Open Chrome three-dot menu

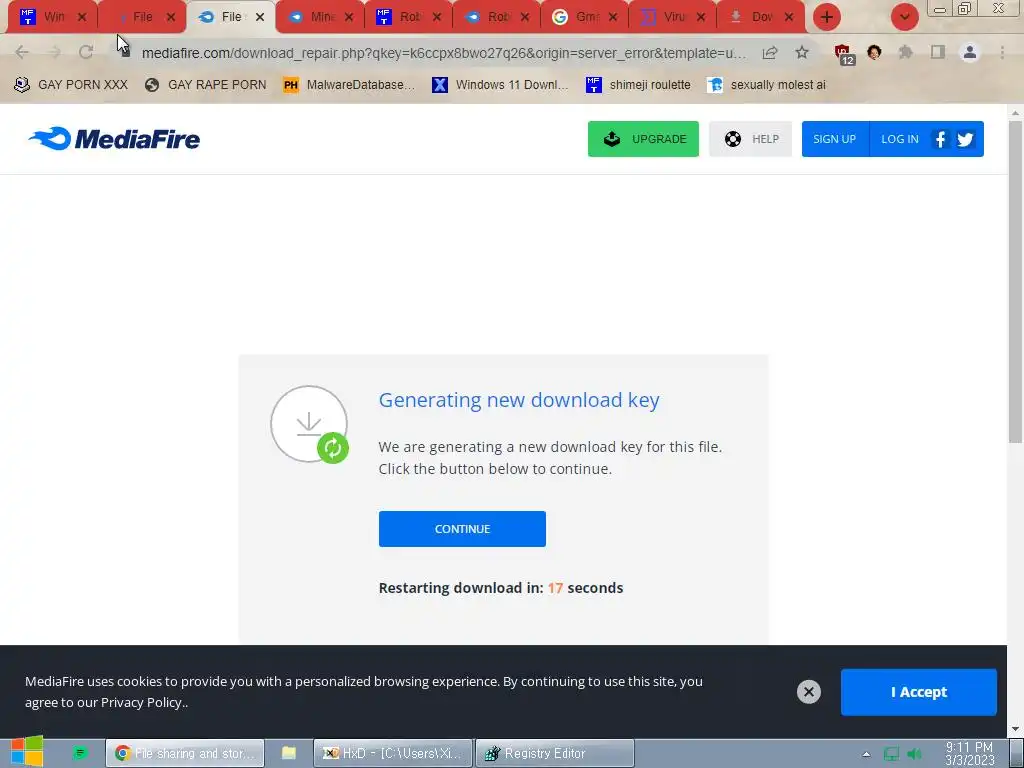click(1002, 52)
